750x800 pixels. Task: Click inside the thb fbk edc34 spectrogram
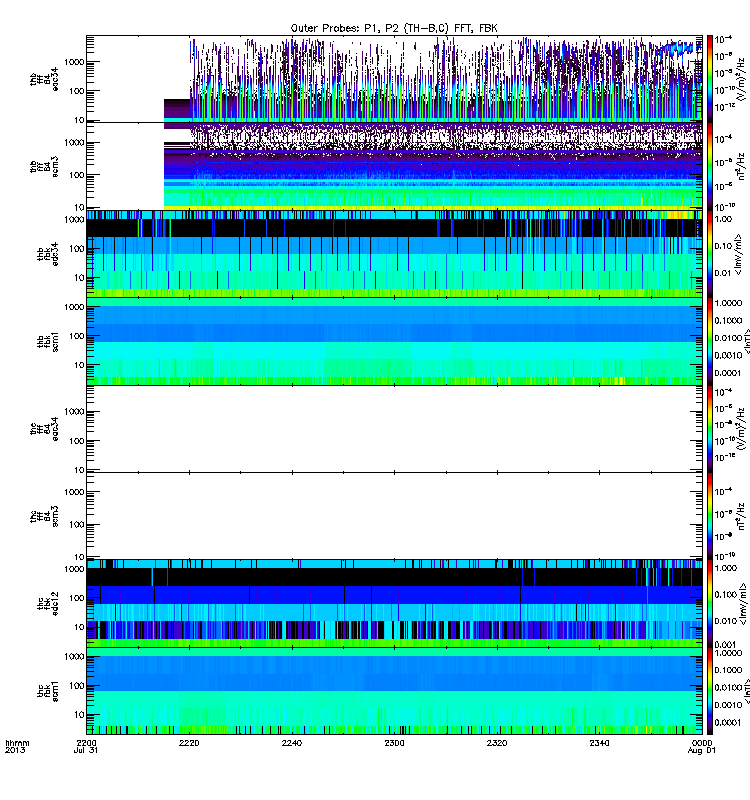[x=394, y=254]
